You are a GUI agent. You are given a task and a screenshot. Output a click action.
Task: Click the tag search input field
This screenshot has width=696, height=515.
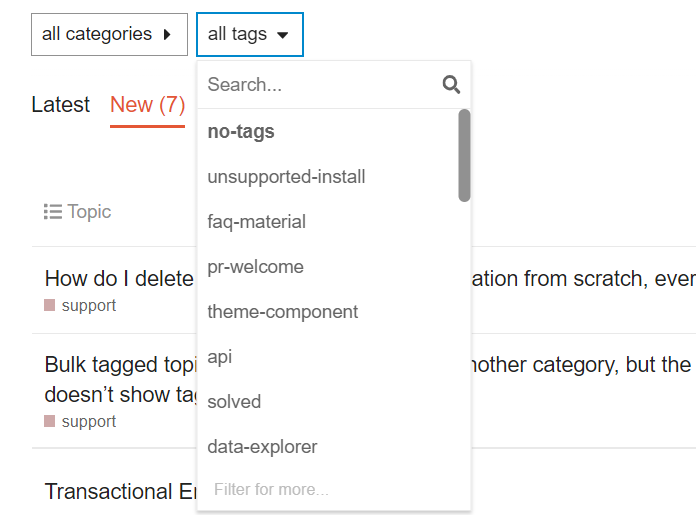pos(320,85)
